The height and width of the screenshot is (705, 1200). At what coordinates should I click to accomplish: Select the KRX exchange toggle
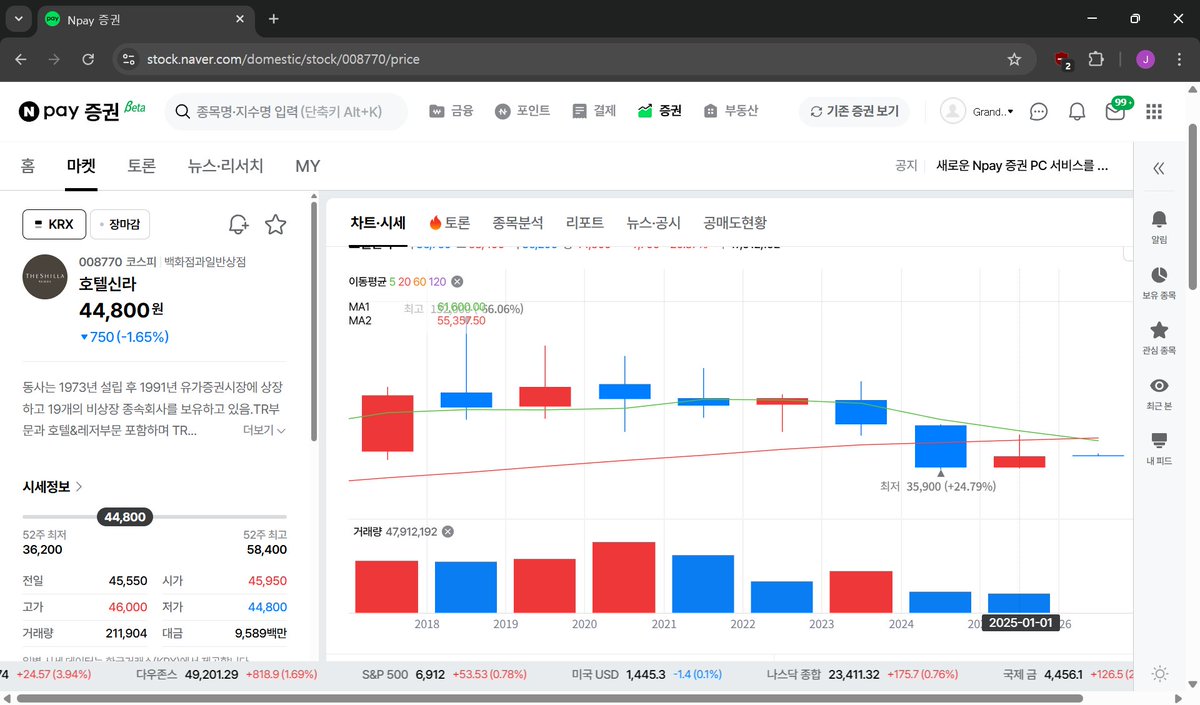55,225
